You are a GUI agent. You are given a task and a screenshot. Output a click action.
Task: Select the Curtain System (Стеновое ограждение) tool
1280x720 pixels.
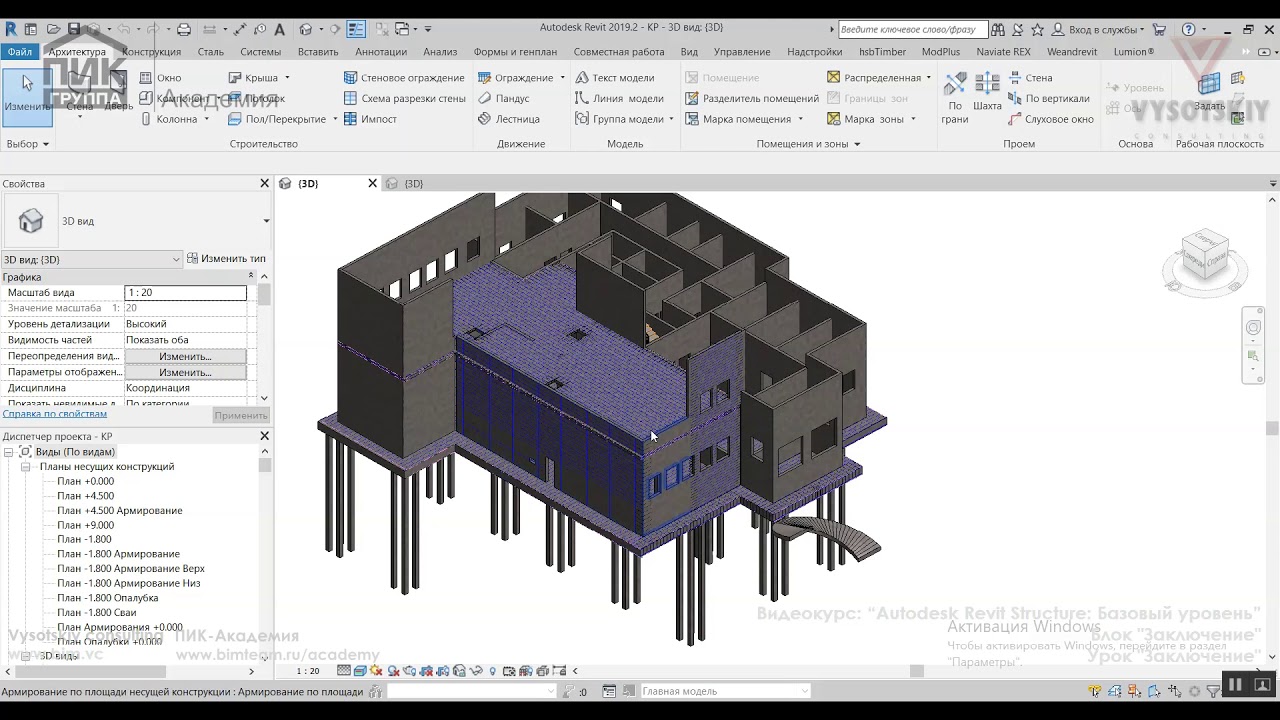[x=404, y=78]
